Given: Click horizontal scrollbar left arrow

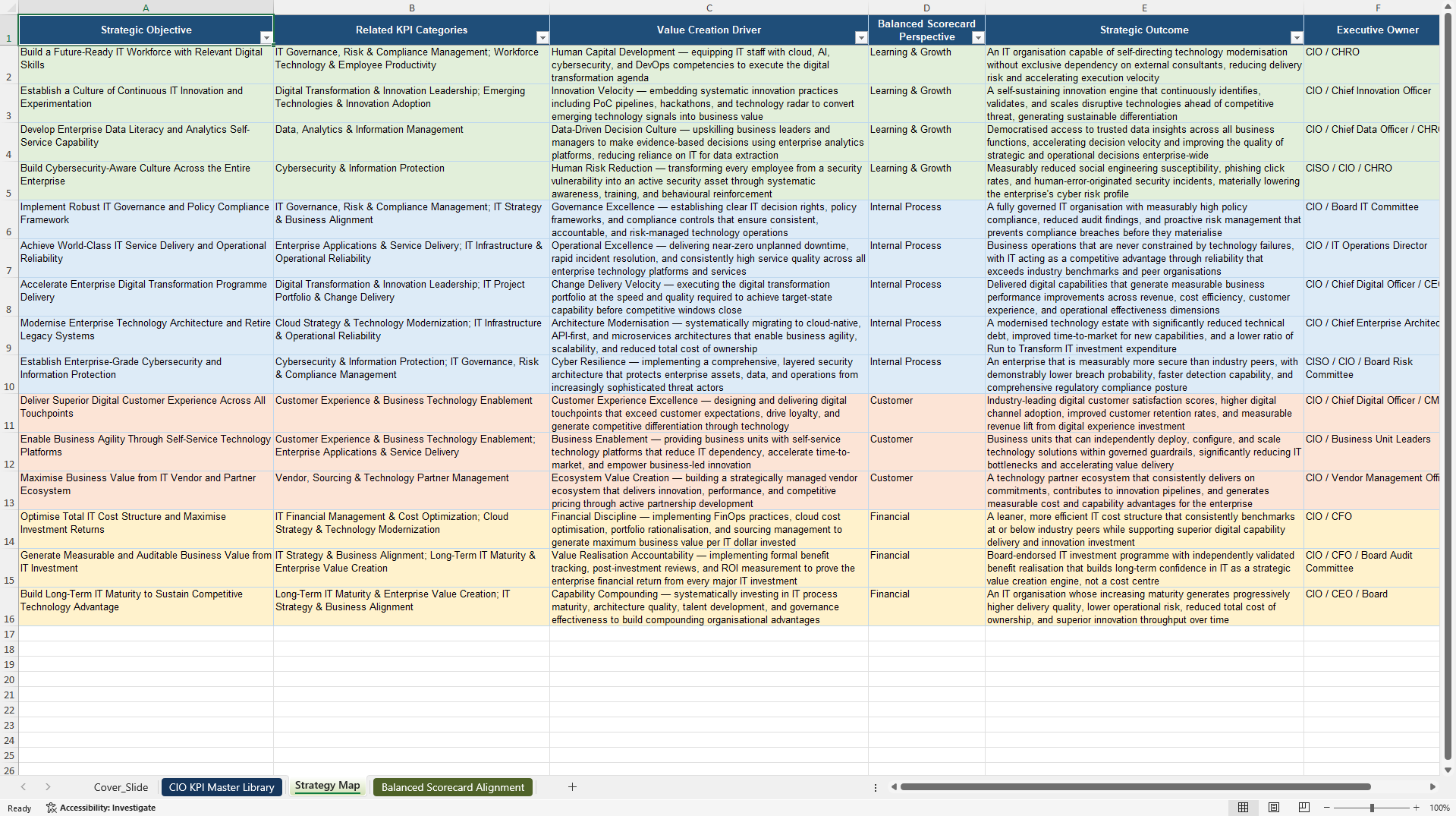Looking at the screenshot, I should coord(894,787).
